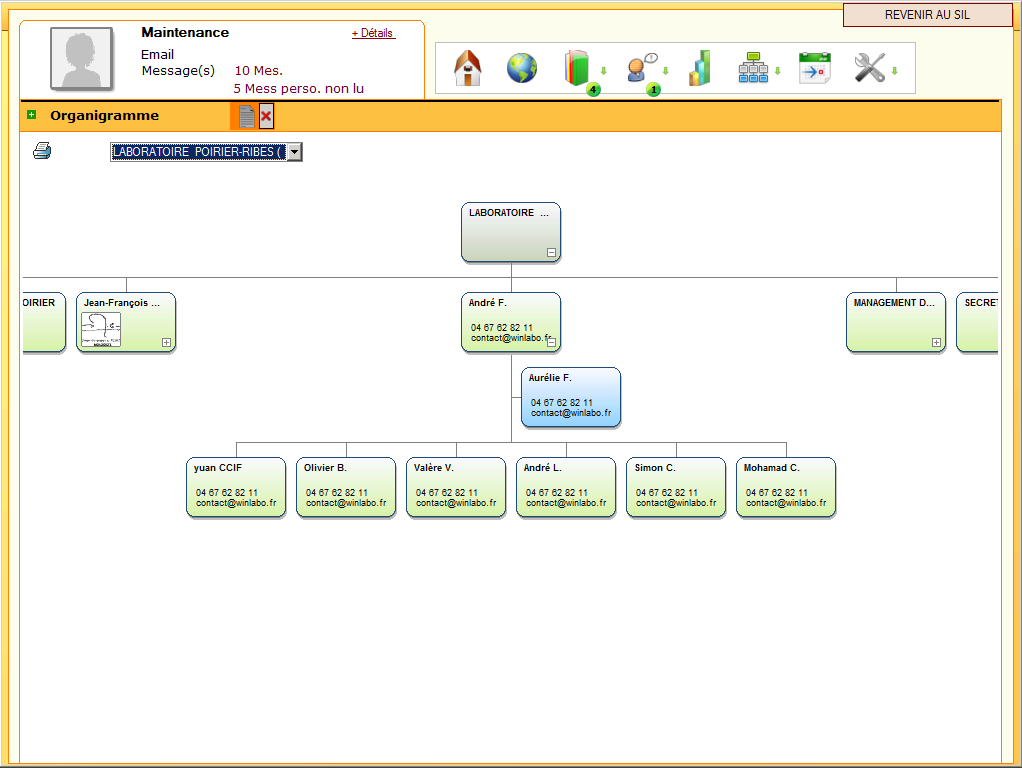
Task: Click the Maintenance user avatar thumbnail
Action: (x=82, y=60)
